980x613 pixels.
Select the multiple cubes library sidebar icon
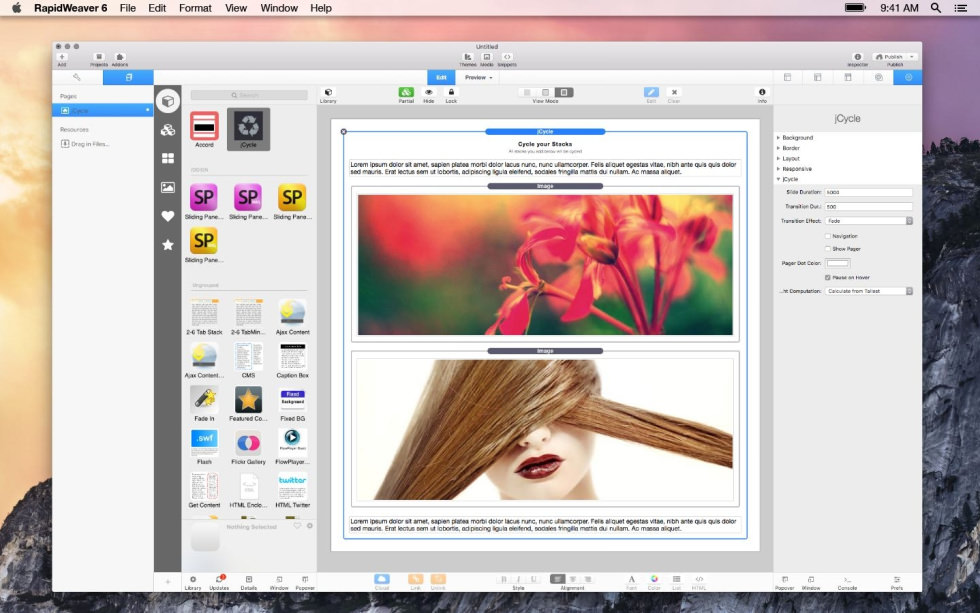pos(168,130)
